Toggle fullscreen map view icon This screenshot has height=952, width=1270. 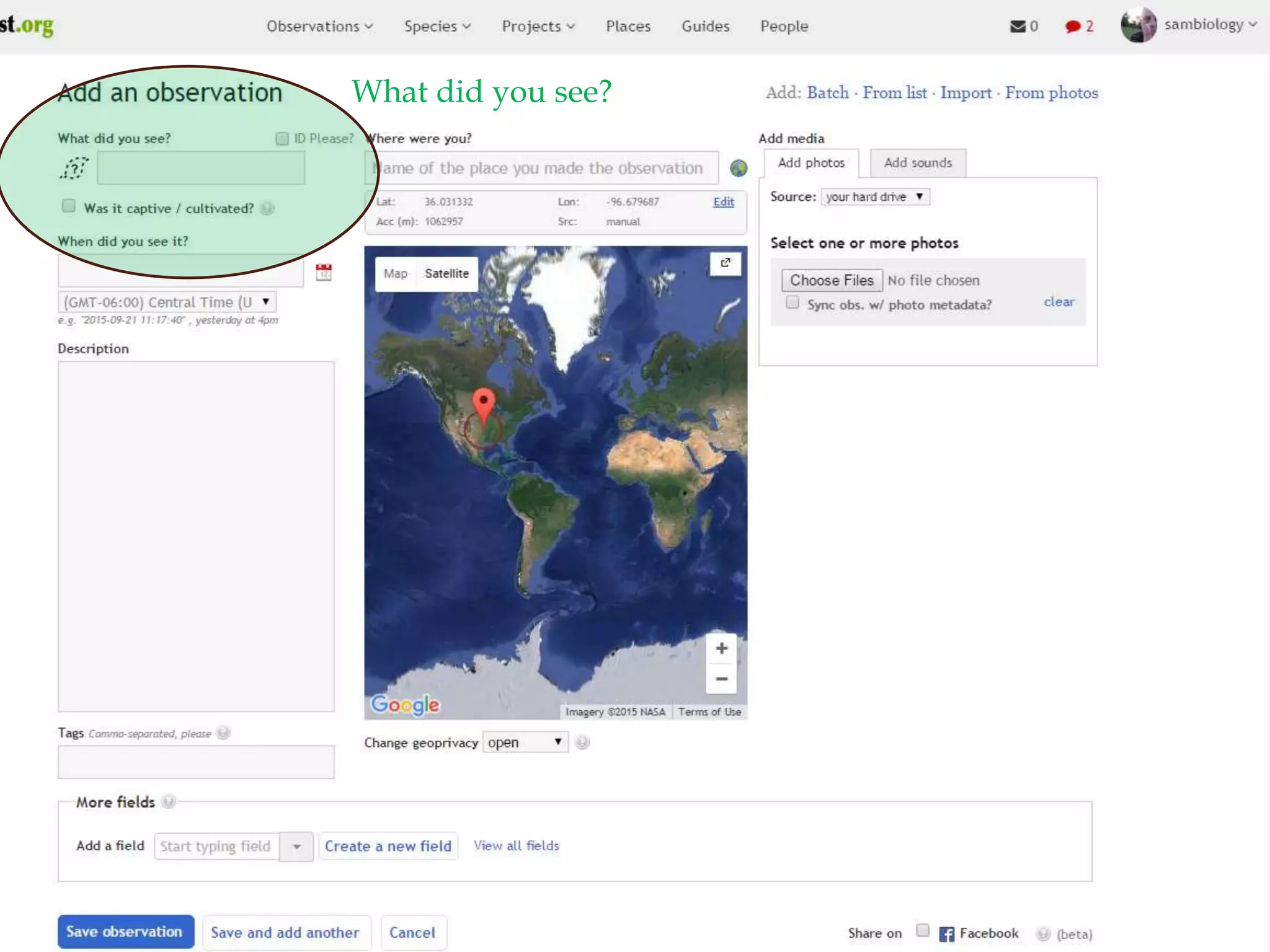[726, 263]
